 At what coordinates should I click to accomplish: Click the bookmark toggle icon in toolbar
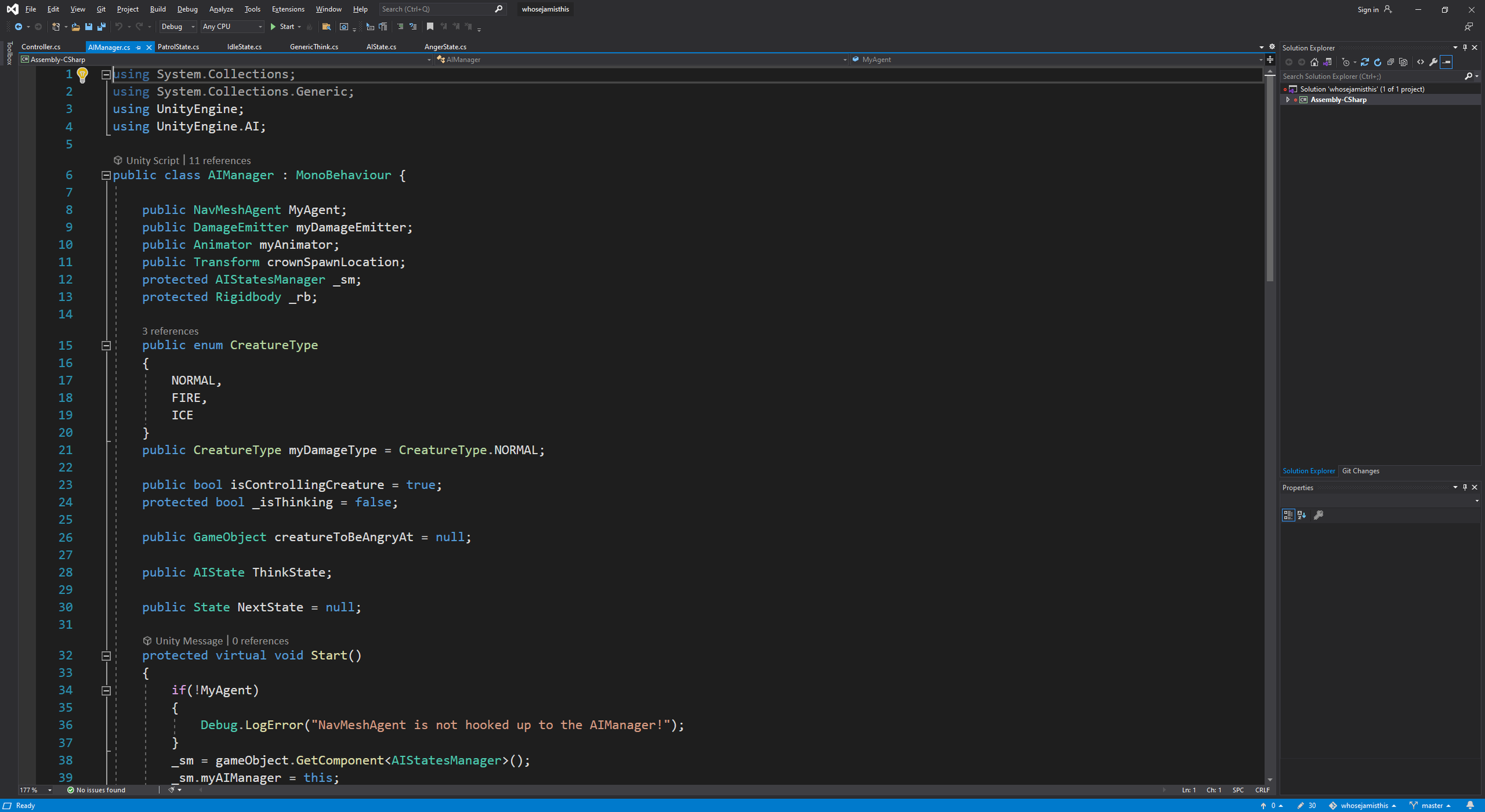(x=430, y=27)
